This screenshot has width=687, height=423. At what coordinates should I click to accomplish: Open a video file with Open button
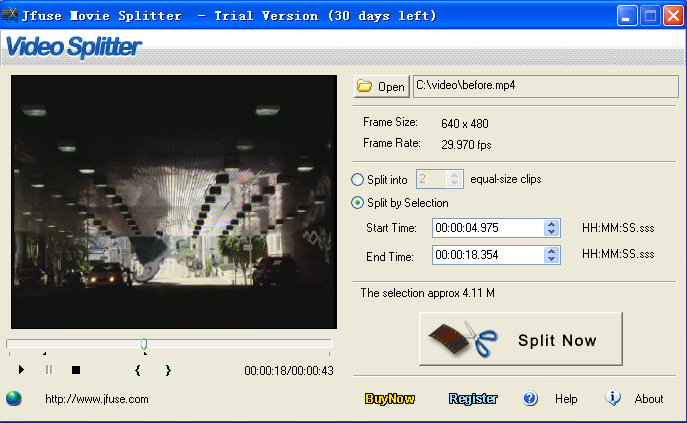click(381, 87)
